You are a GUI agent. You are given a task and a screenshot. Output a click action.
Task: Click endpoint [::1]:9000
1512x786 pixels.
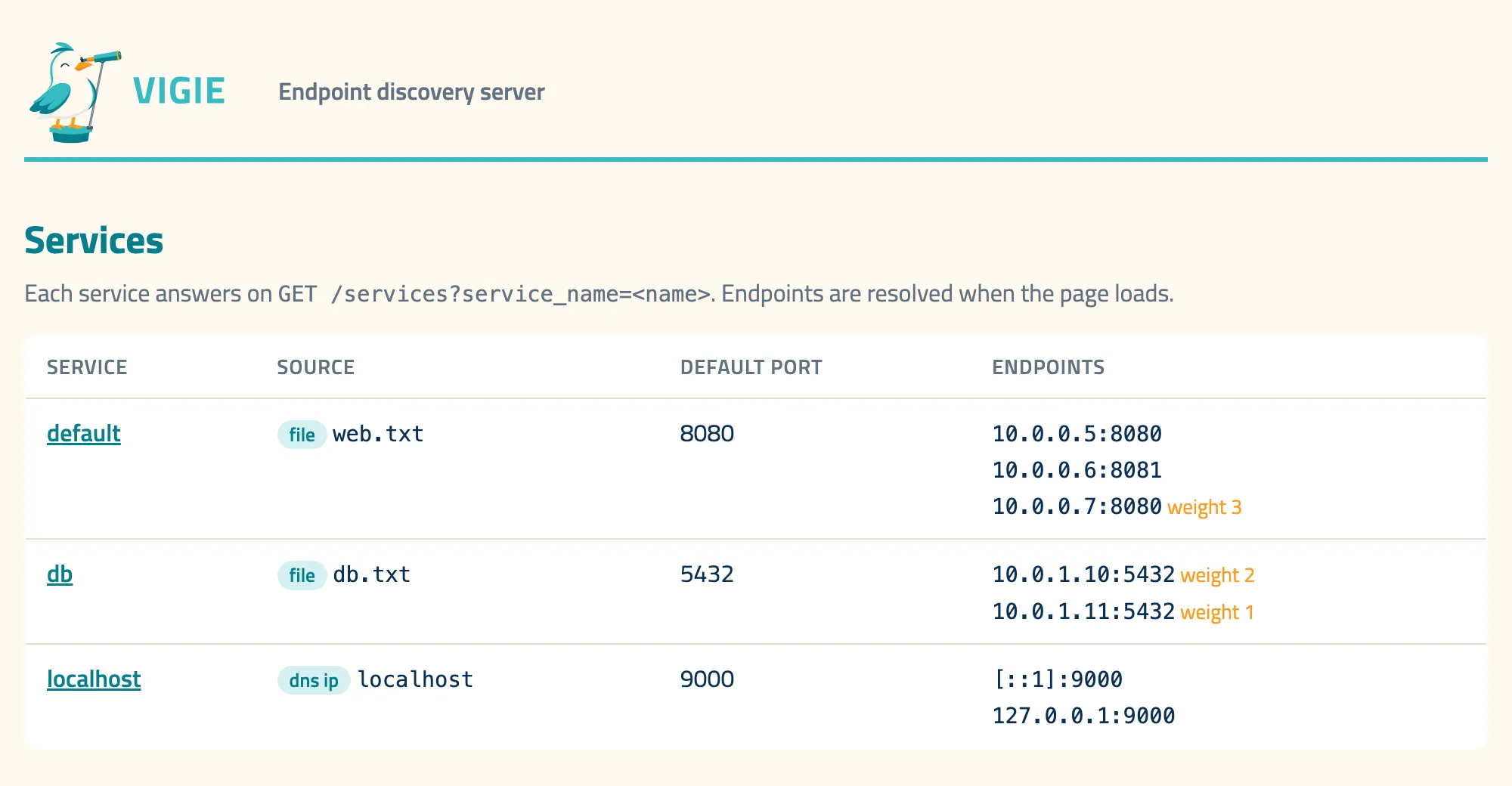tap(1058, 679)
